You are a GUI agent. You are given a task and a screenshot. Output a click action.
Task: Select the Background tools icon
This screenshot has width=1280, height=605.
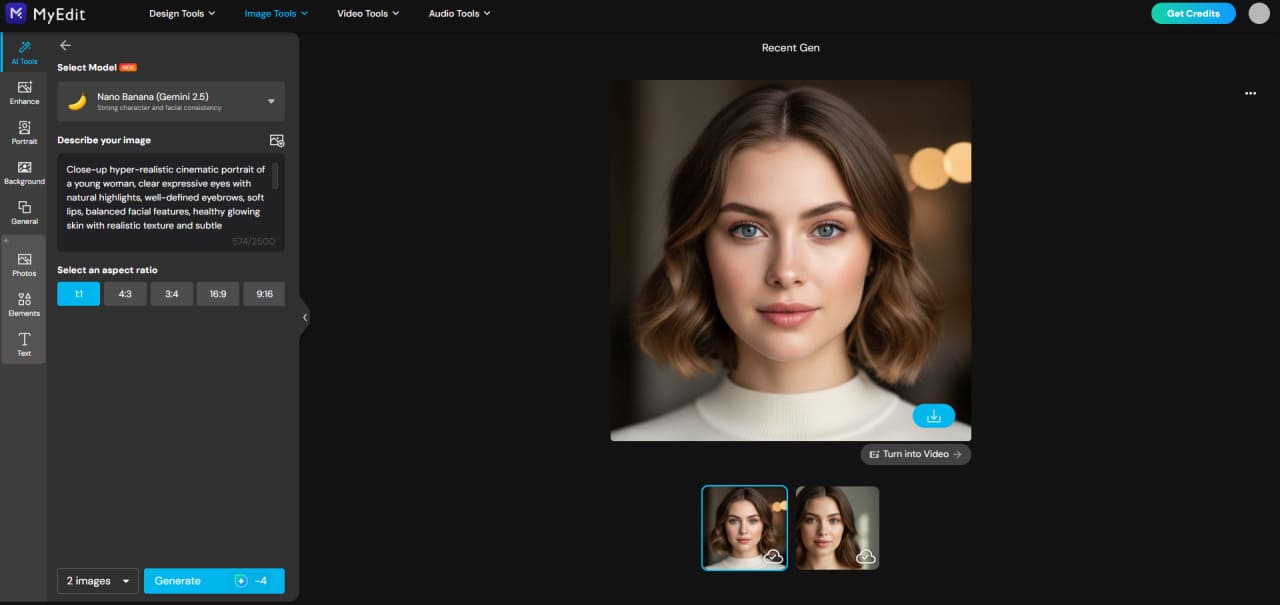point(24,172)
